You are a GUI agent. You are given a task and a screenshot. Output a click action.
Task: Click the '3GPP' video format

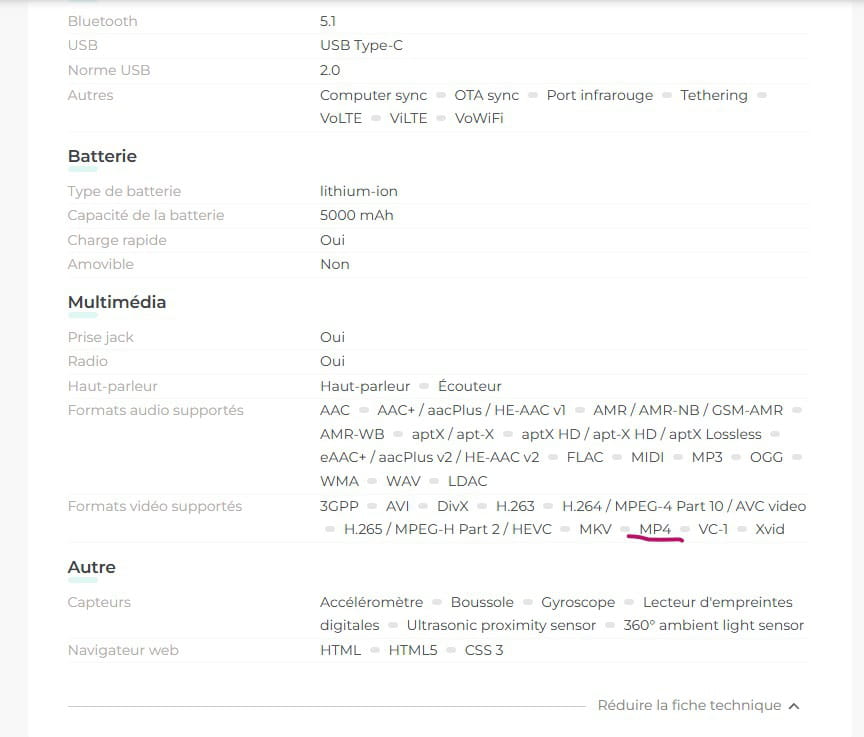pos(339,506)
